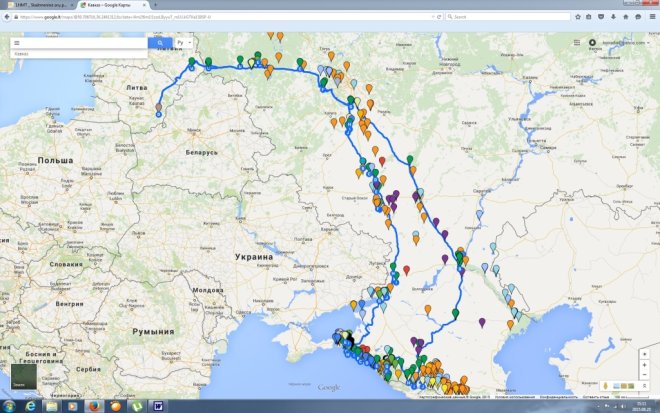Switch to the Земля satellite thumbnail

click(x=24, y=376)
